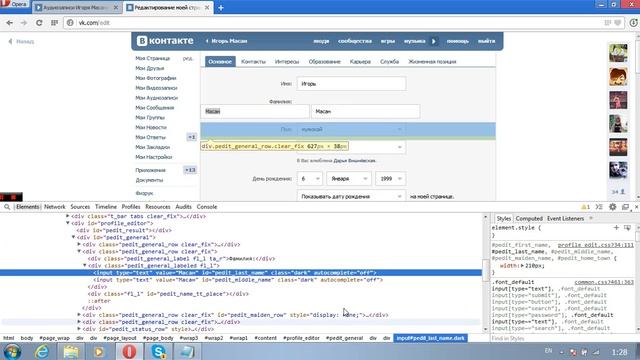Open Показывать дату рождения dropdown
Screen dimensions: 640x360
351,197
